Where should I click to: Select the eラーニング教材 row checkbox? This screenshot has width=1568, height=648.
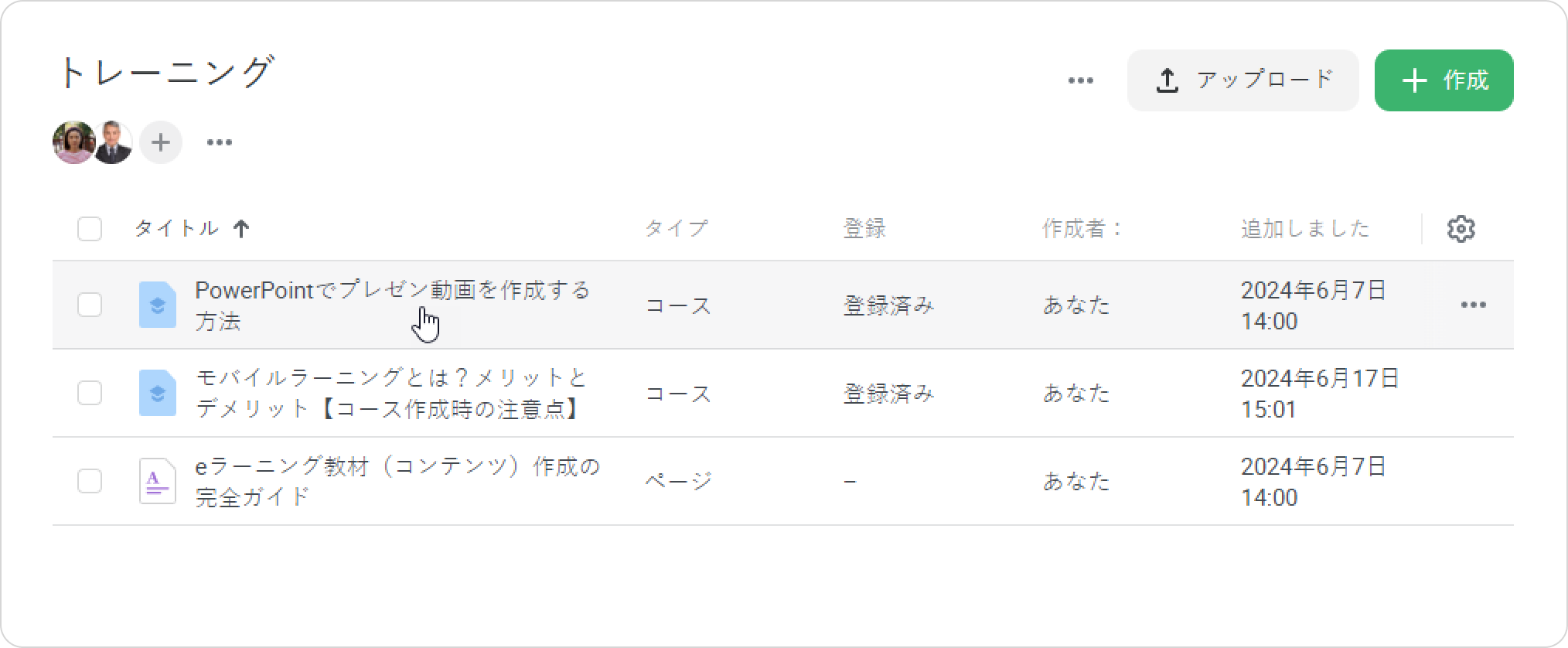point(90,481)
